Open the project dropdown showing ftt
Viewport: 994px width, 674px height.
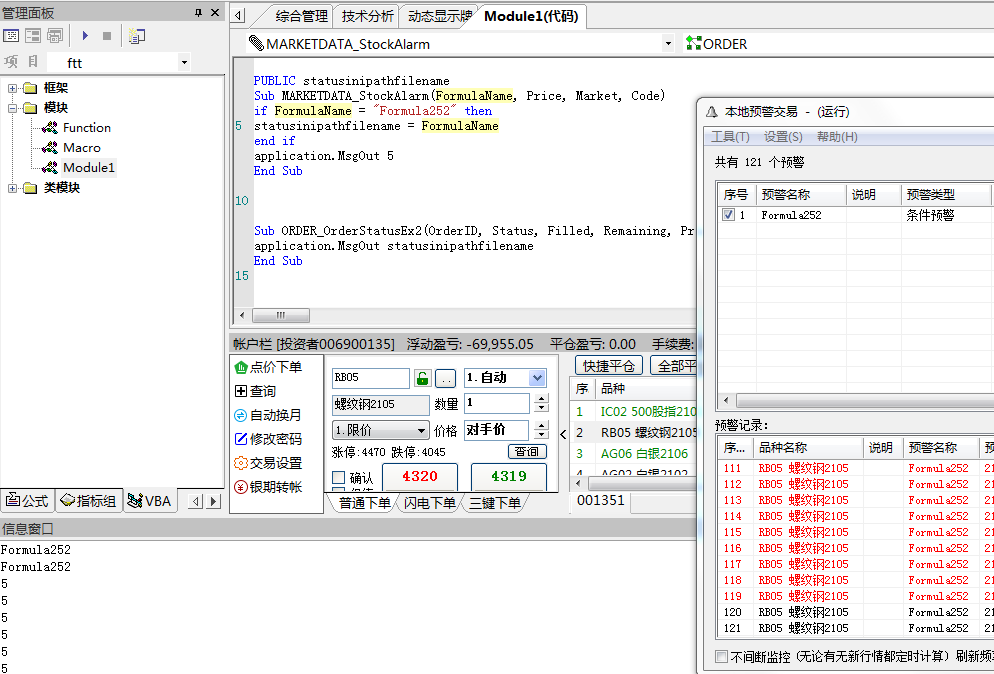[184, 62]
